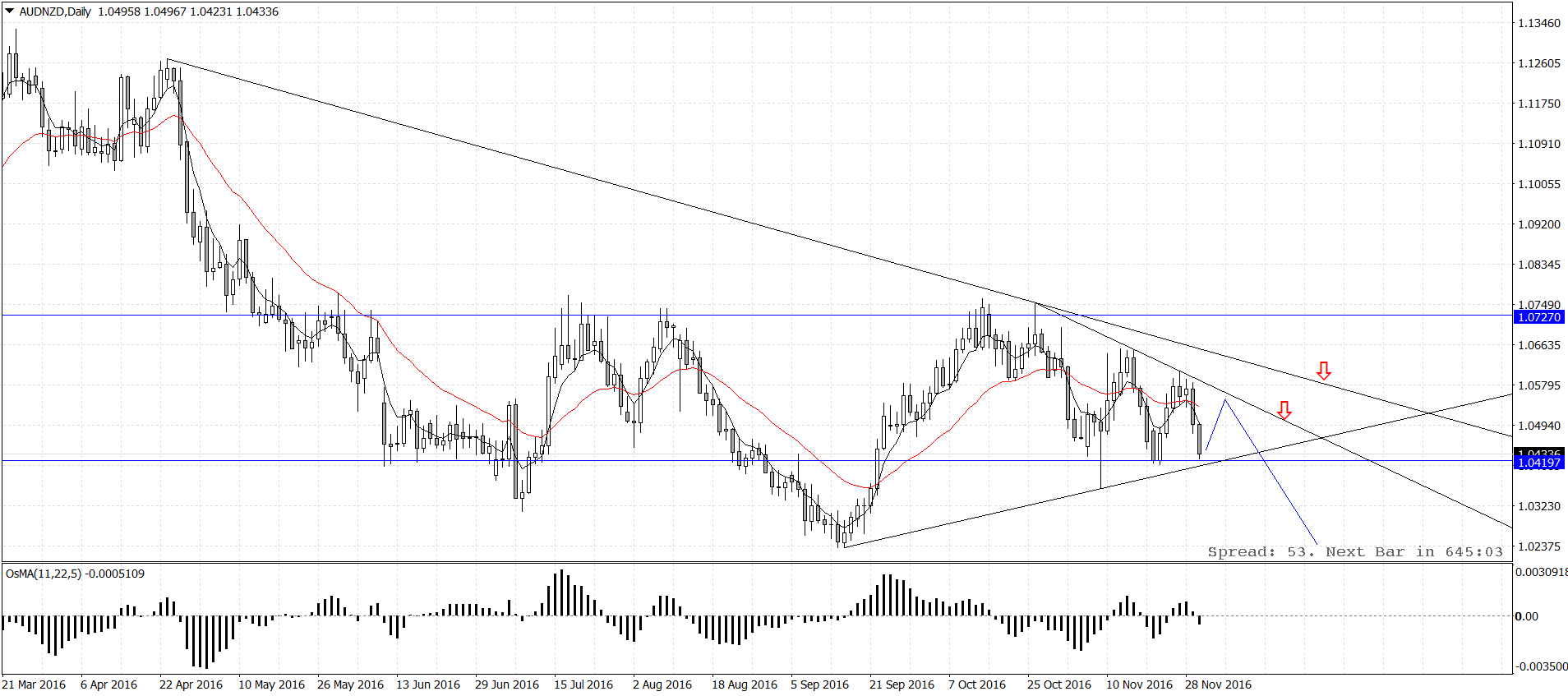This screenshot has width=1568, height=696.
Task: Click the 10 May 2016 date label
Action: coord(271,684)
